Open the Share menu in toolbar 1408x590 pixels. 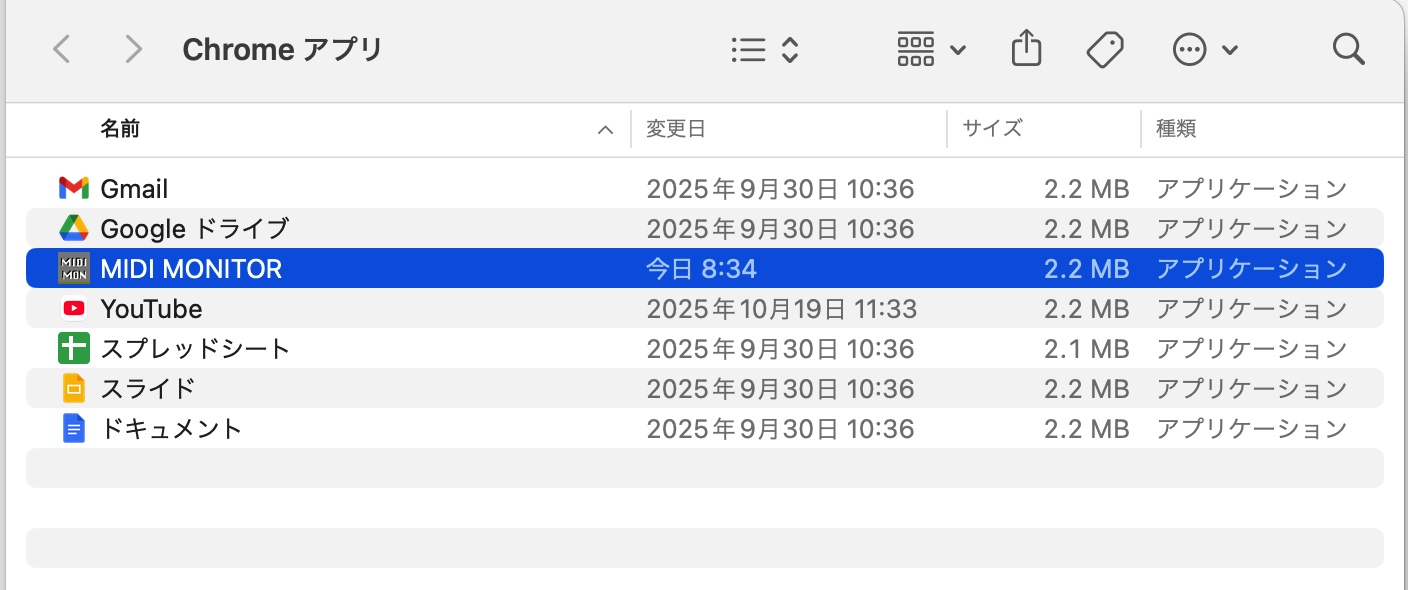1027,49
